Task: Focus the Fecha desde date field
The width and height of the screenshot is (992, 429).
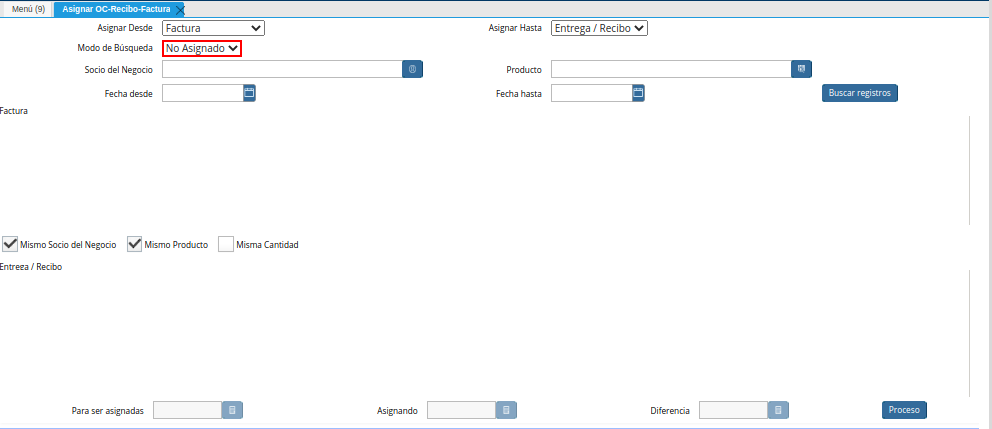Action: click(202, 93)
